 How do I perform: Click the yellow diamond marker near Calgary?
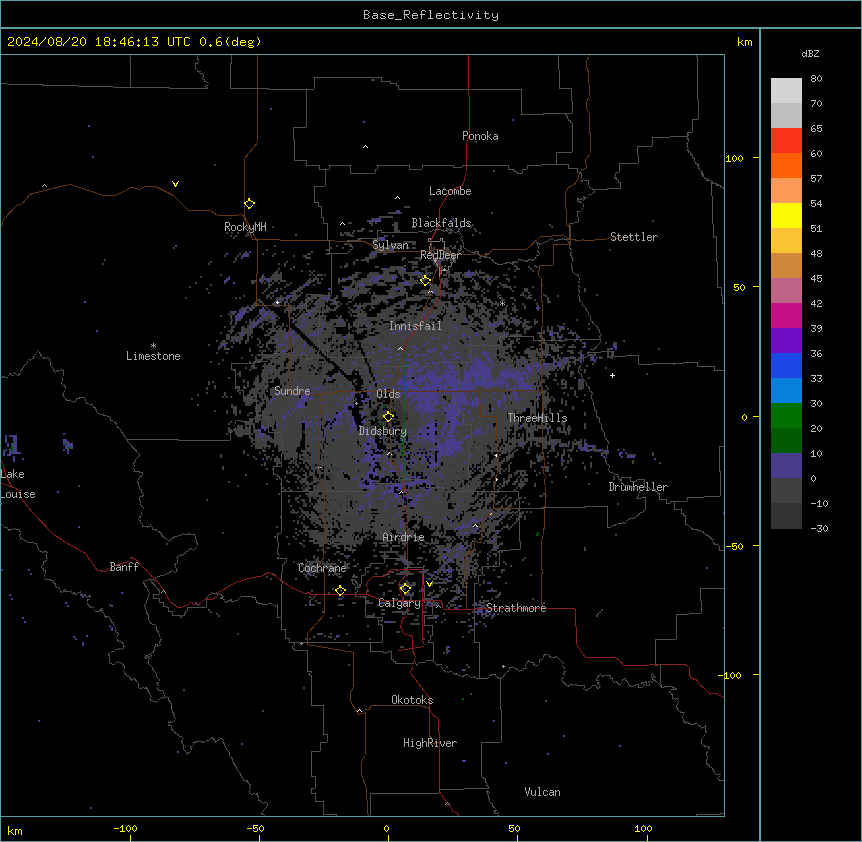(x=405, y=589)
